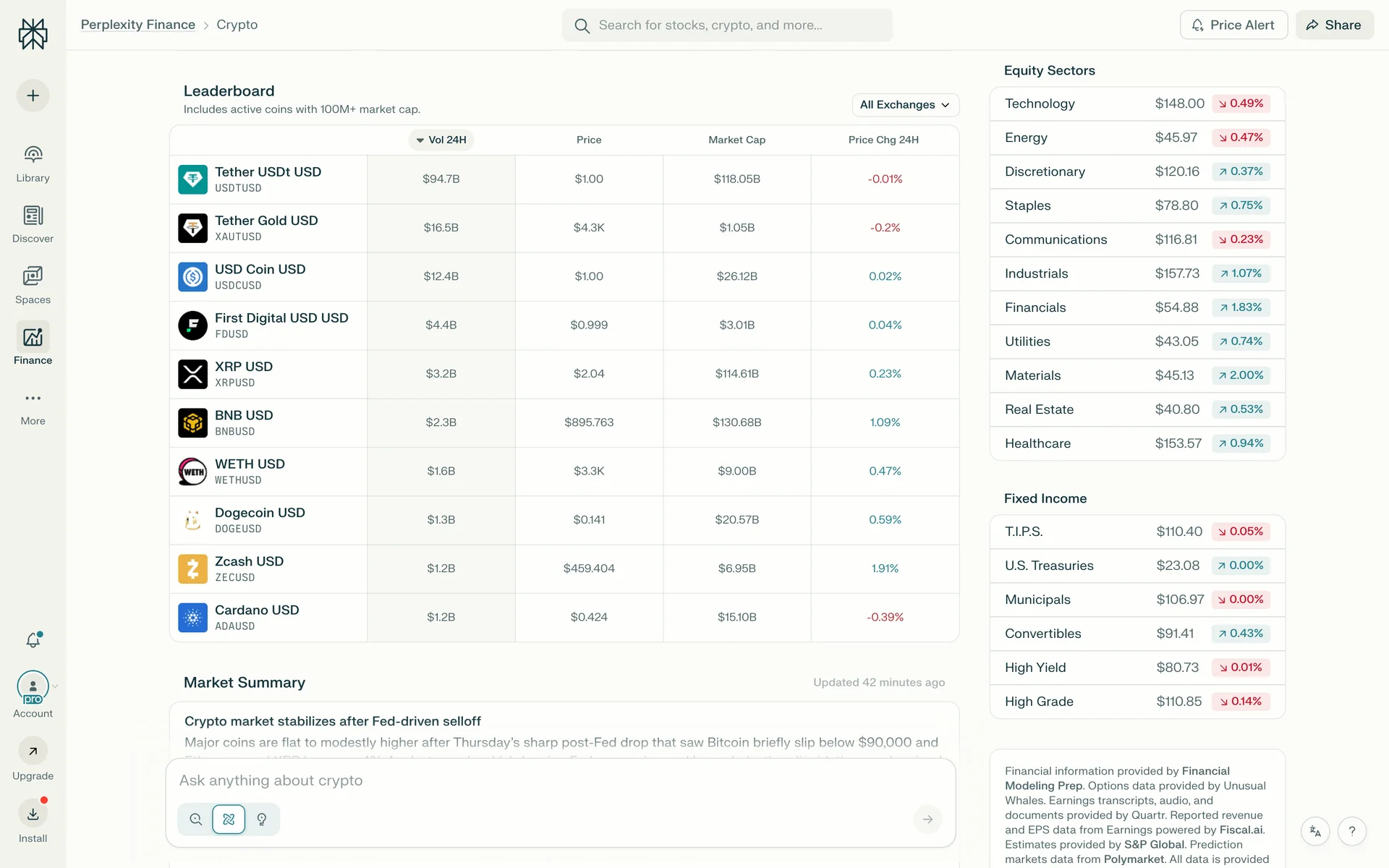Click the notifications bell icon

(x=33, y=640)
